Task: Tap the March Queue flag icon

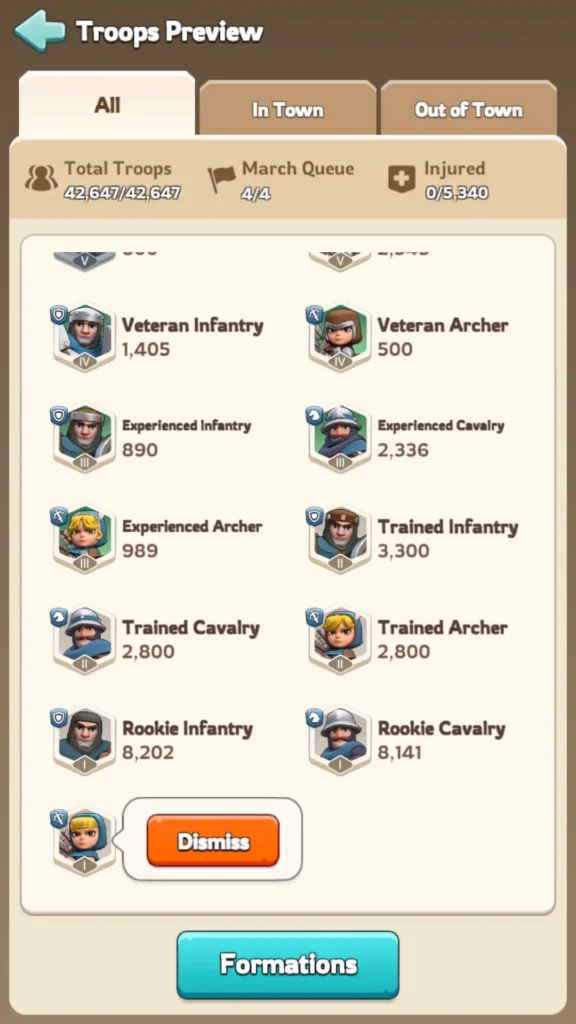Action: click(x=221, y=179)
